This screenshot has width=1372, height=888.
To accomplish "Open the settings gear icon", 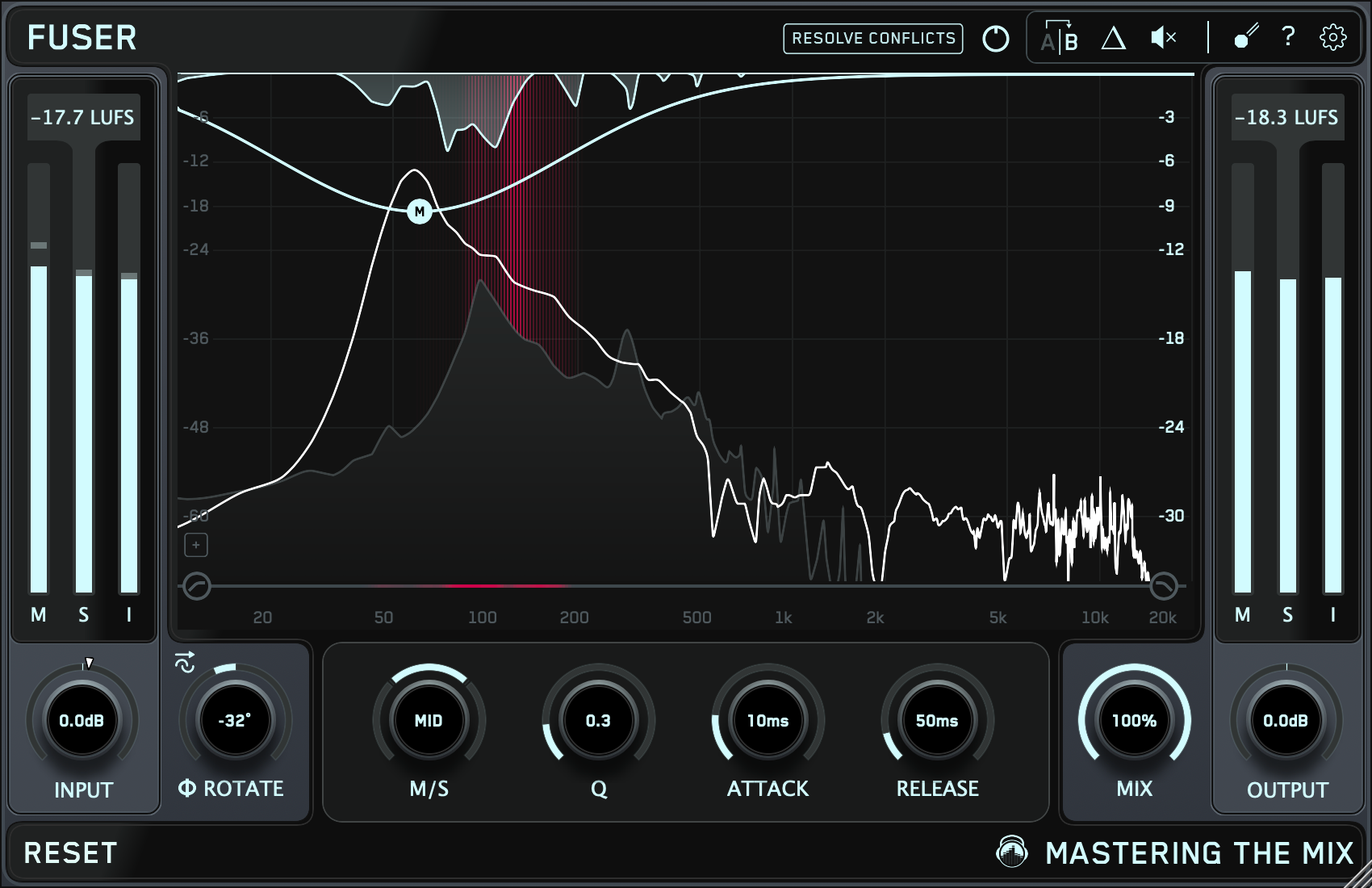I will (x=1333, y=38).
